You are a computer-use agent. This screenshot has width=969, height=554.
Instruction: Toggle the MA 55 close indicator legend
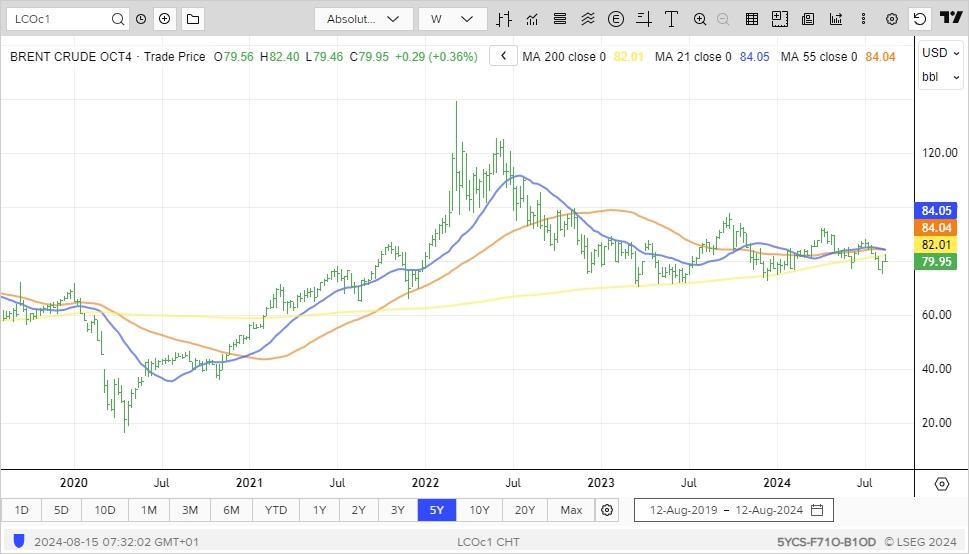click(818, 57)
